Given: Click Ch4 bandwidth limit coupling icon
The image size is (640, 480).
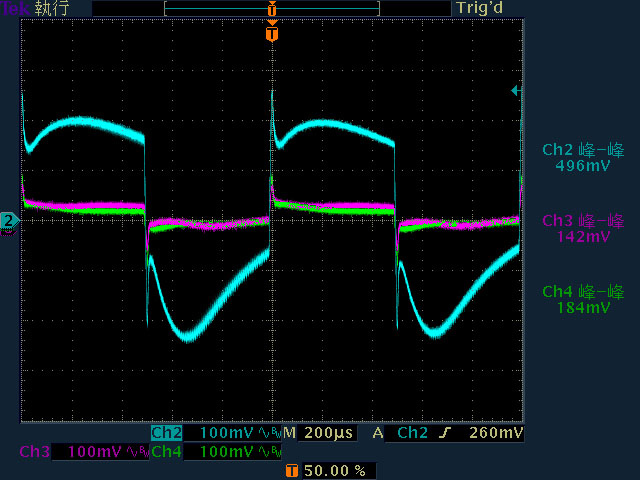Looking at the screenshot, I should 270,452.
